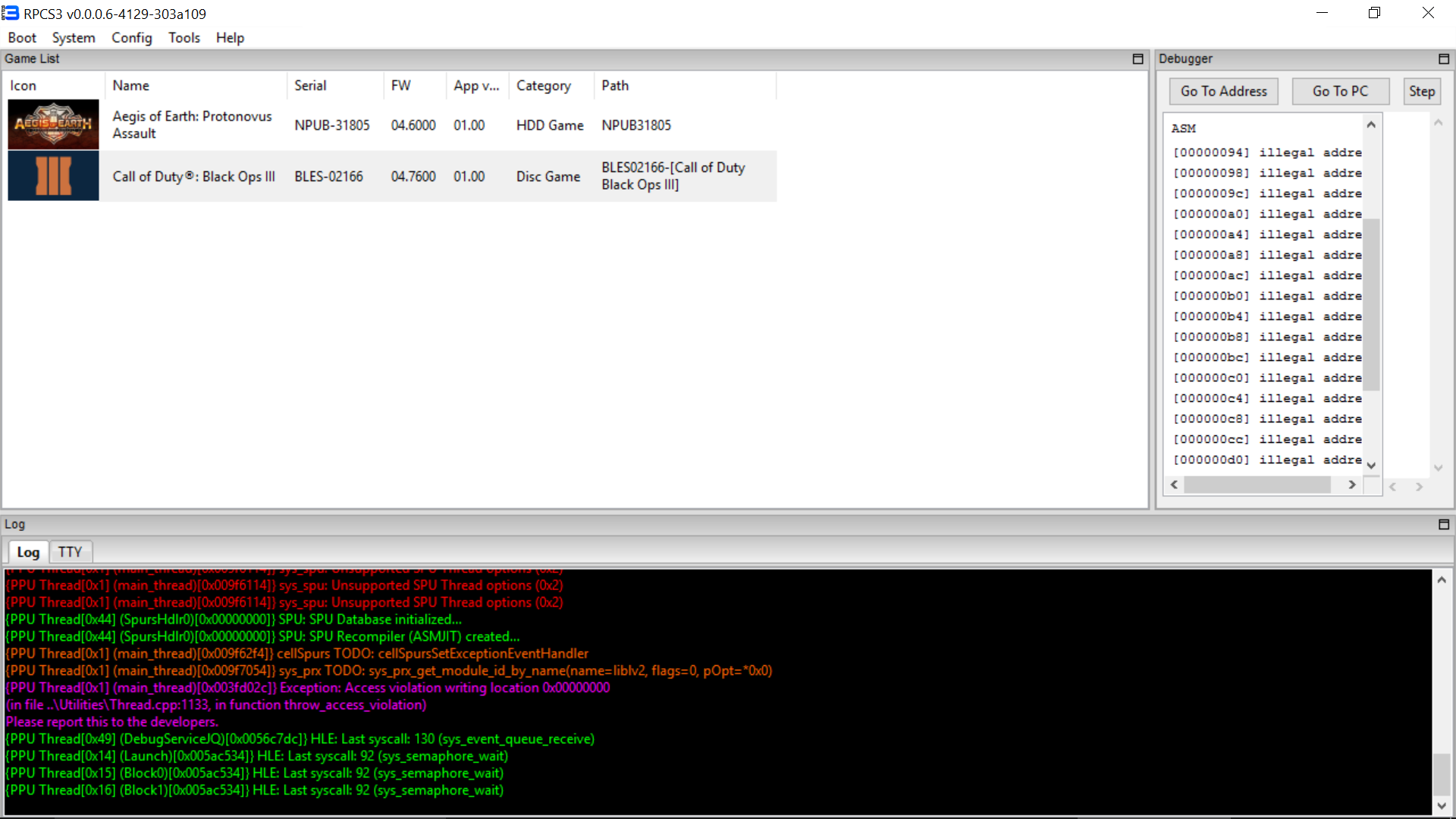Open the Tools menu
This screenshot has height=819, width=1456.
tap(184, 38)
